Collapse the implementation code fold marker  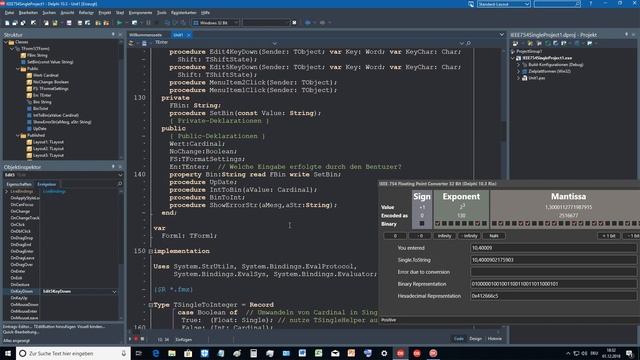click(x=151, y=251)
